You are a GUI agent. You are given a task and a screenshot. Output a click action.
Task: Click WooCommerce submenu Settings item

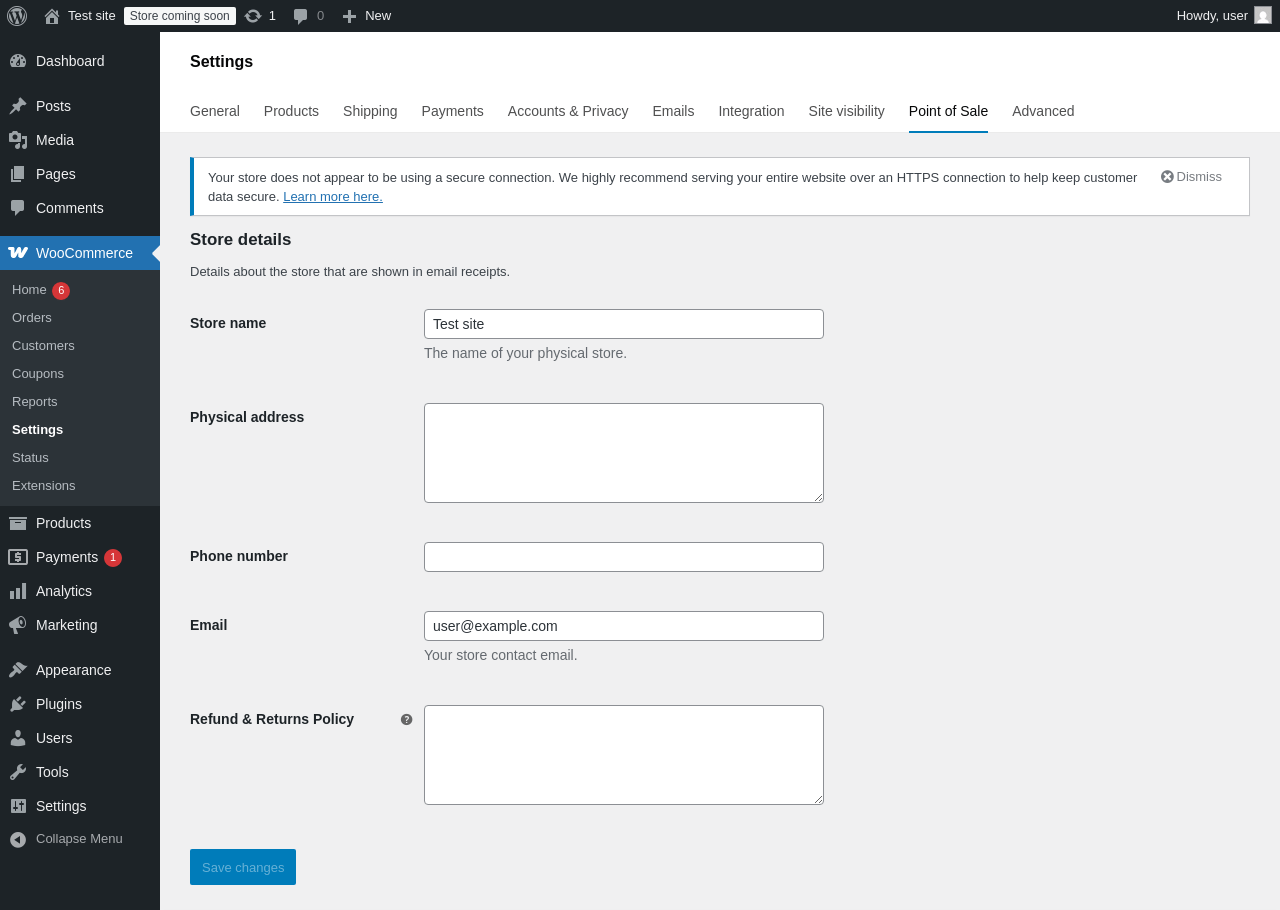(37, 429)
